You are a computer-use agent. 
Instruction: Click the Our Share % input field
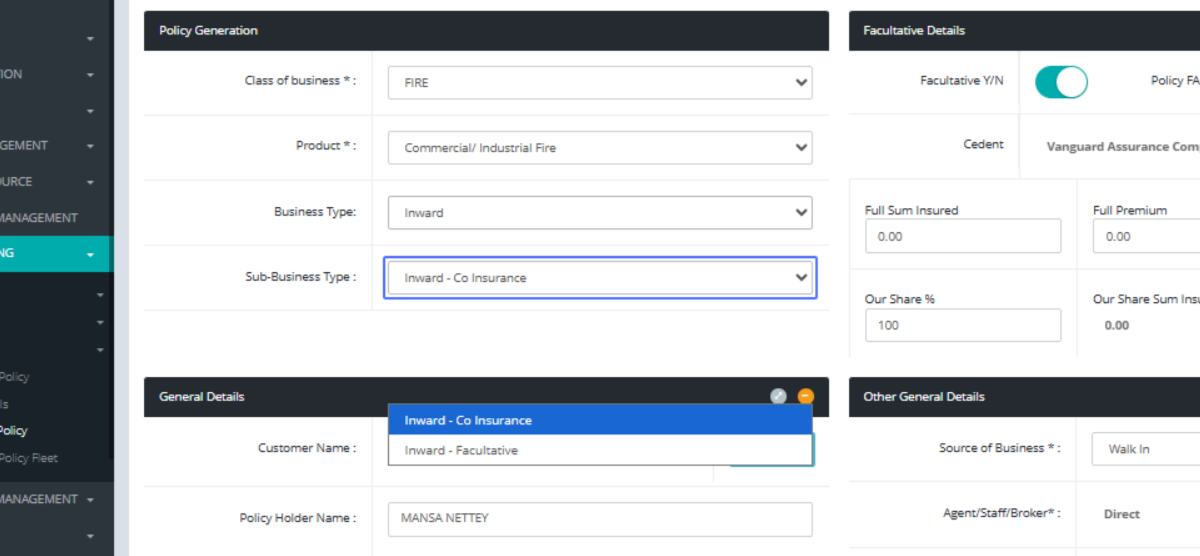[962, 325]
